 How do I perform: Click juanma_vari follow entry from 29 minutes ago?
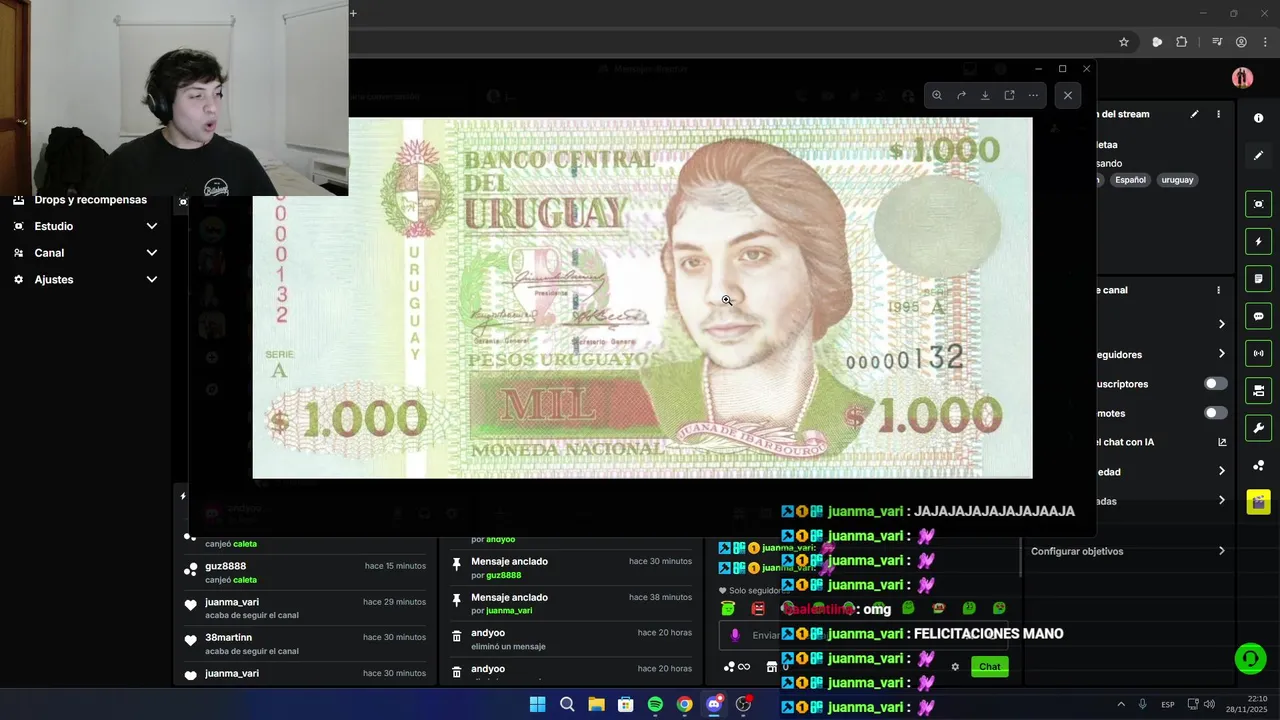point(306,608)
